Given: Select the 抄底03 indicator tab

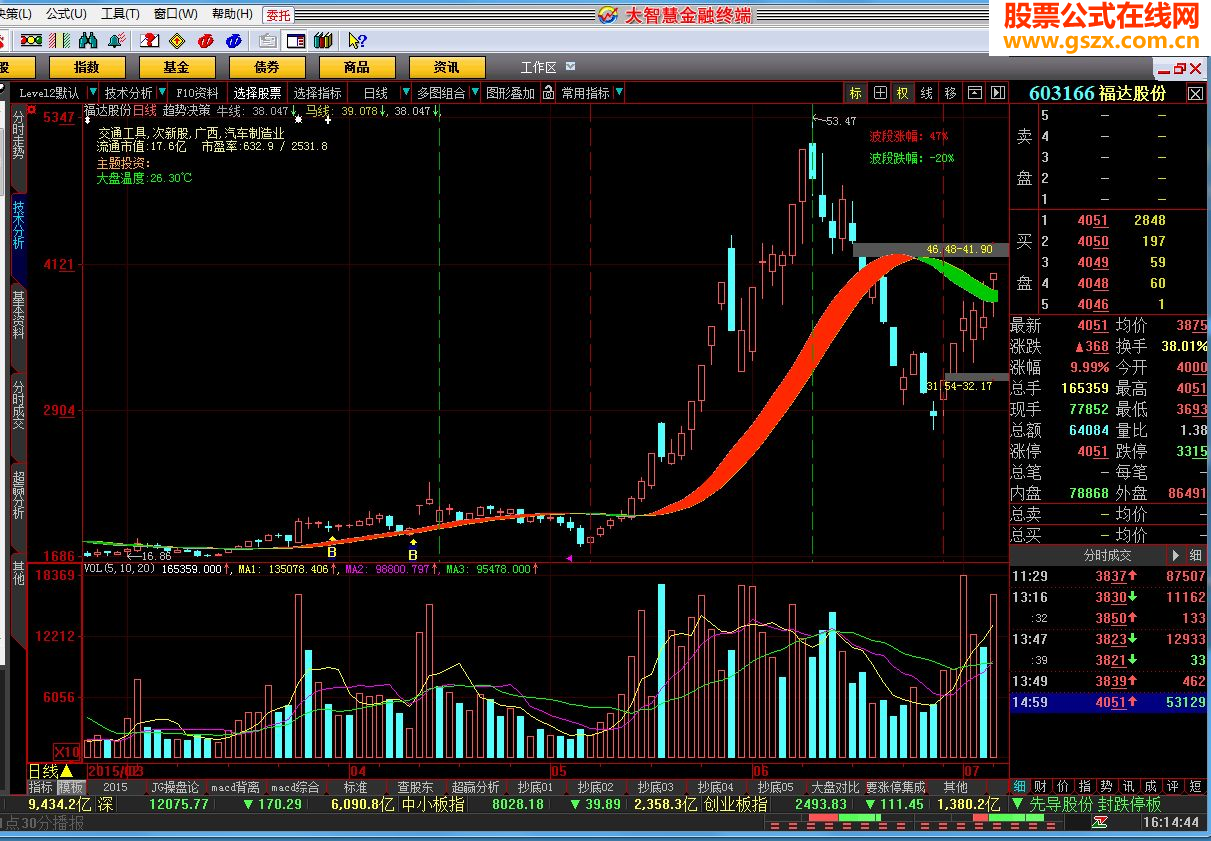Looking at the screenshot, I should pyautogui.click(x=655, y=787).
